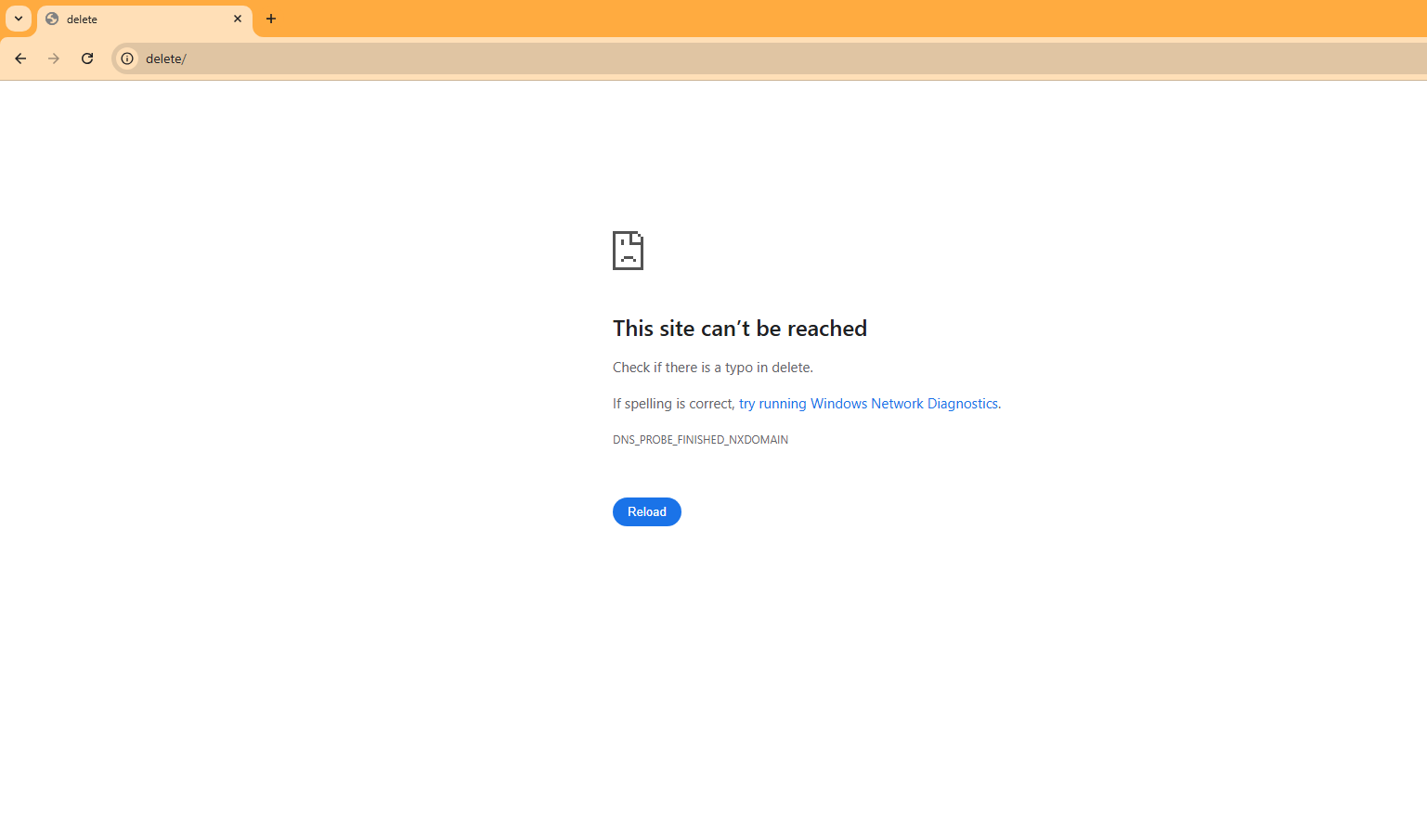The width and height of the screenshot is (1427, 840).
Task: Click the forward navigation arrow
Action: (54, 58)
